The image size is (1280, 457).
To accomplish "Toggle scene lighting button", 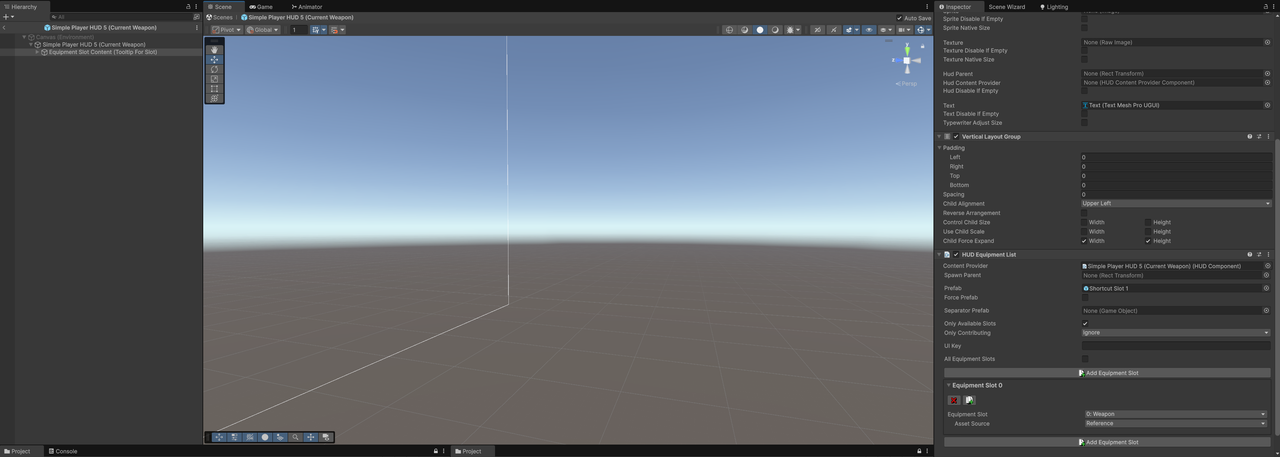I will (817, 30).
